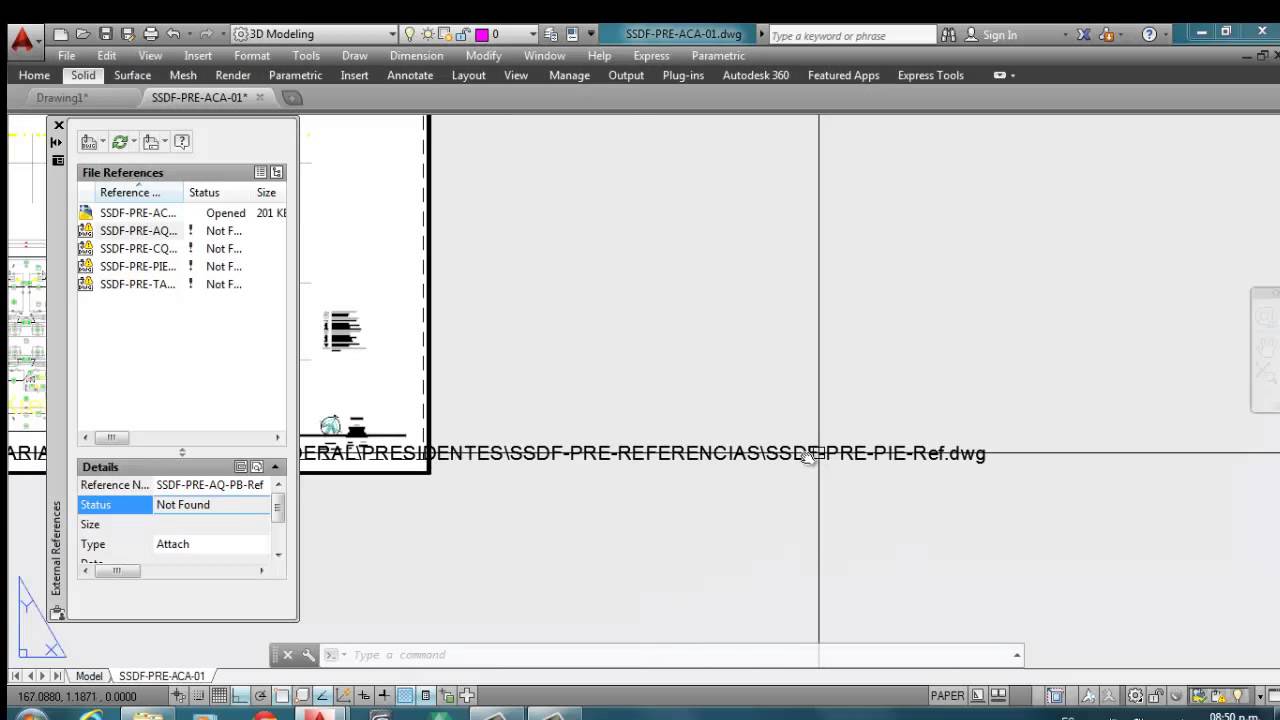Click the new drawing tab plus icon
The height and width of the screenshot is (720, 1280).
point(292,98)
